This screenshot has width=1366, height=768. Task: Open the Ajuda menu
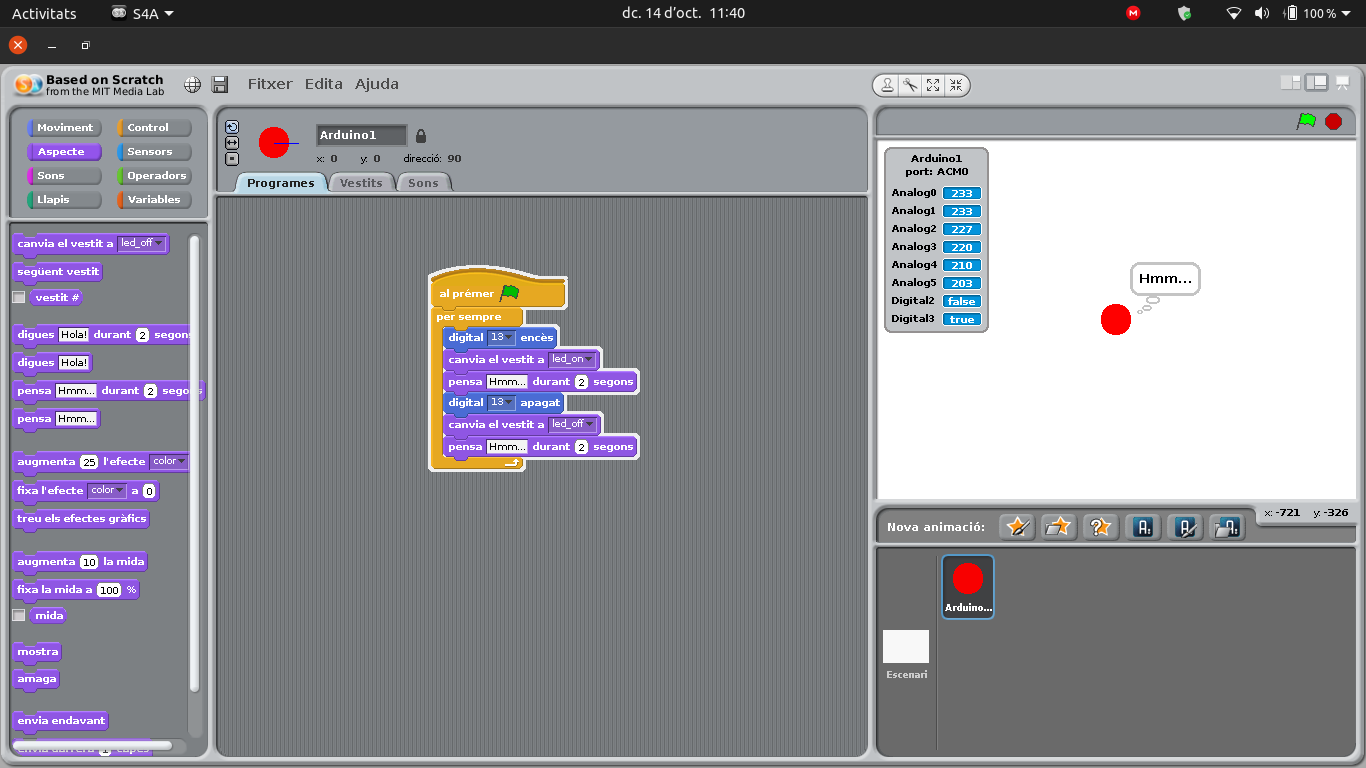[x=377, y=84]
